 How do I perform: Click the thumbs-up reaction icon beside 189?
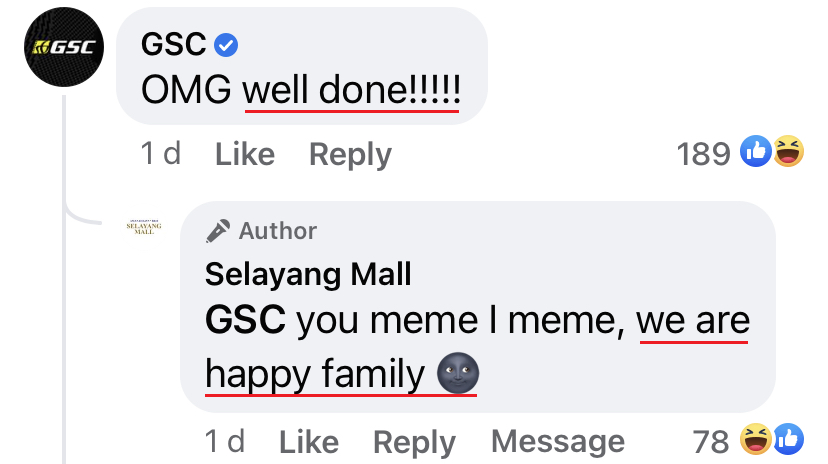755,152
